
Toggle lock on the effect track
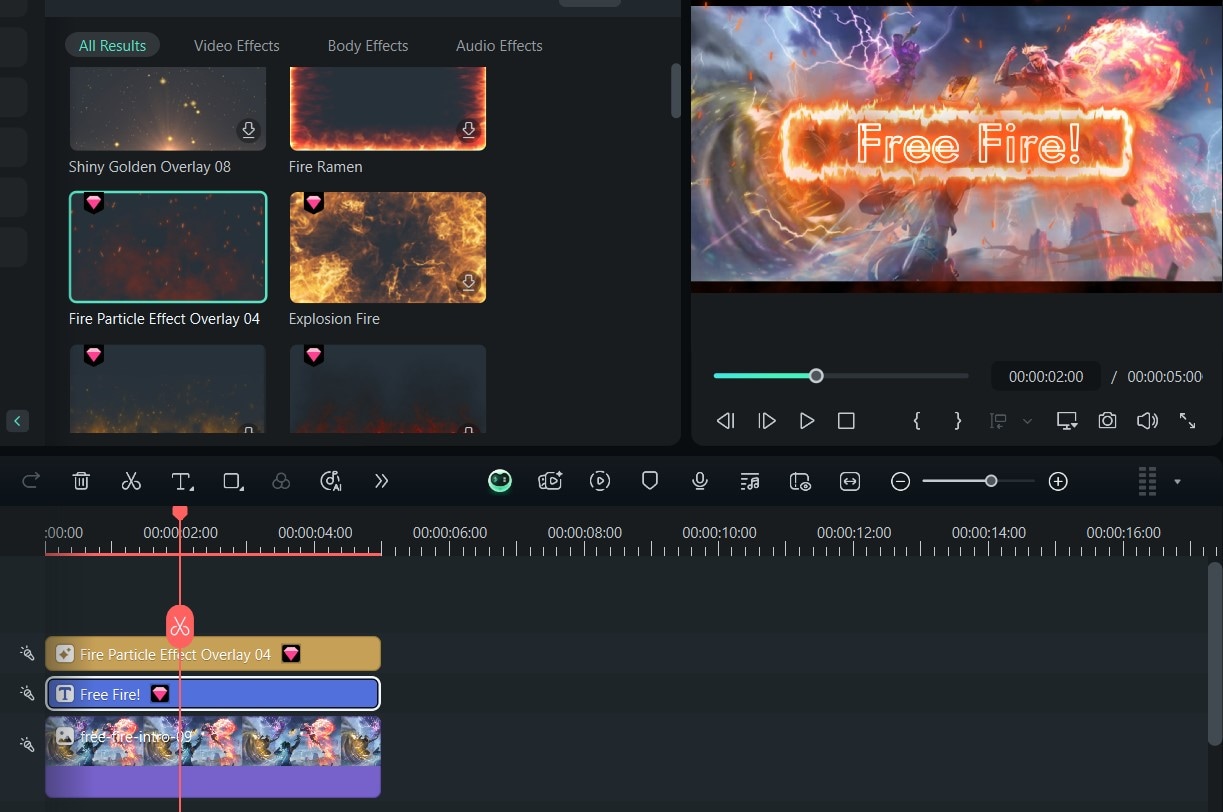27,654
